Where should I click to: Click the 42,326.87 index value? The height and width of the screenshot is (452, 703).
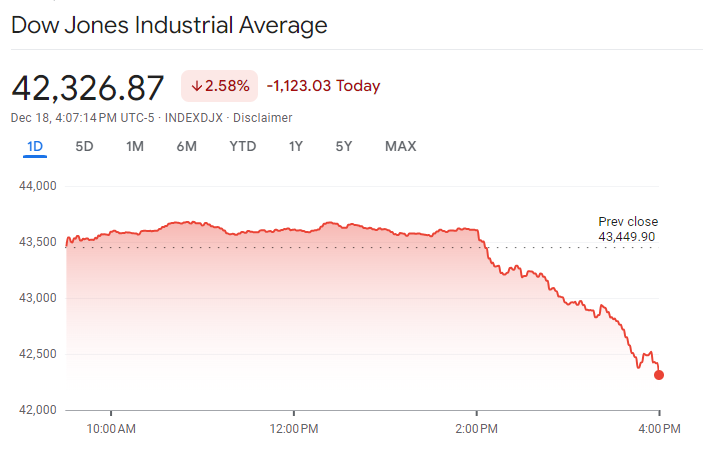pyautogui.click(x=88, y=88)
